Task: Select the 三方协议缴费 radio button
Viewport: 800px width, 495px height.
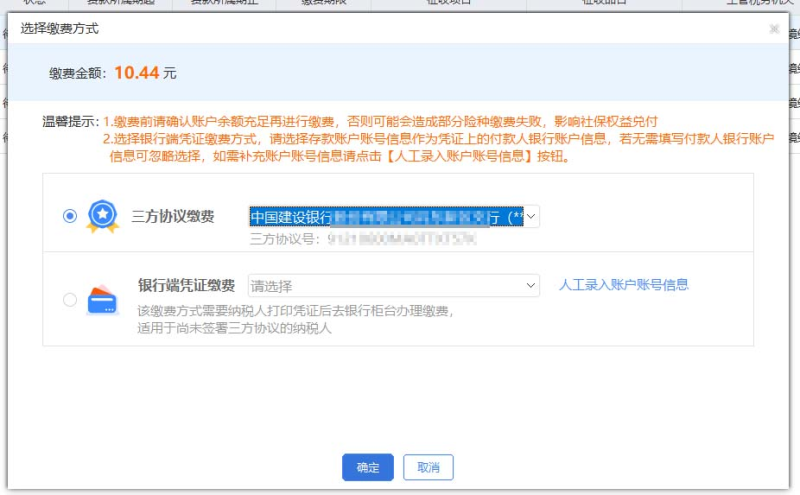Action: (69, 216)
